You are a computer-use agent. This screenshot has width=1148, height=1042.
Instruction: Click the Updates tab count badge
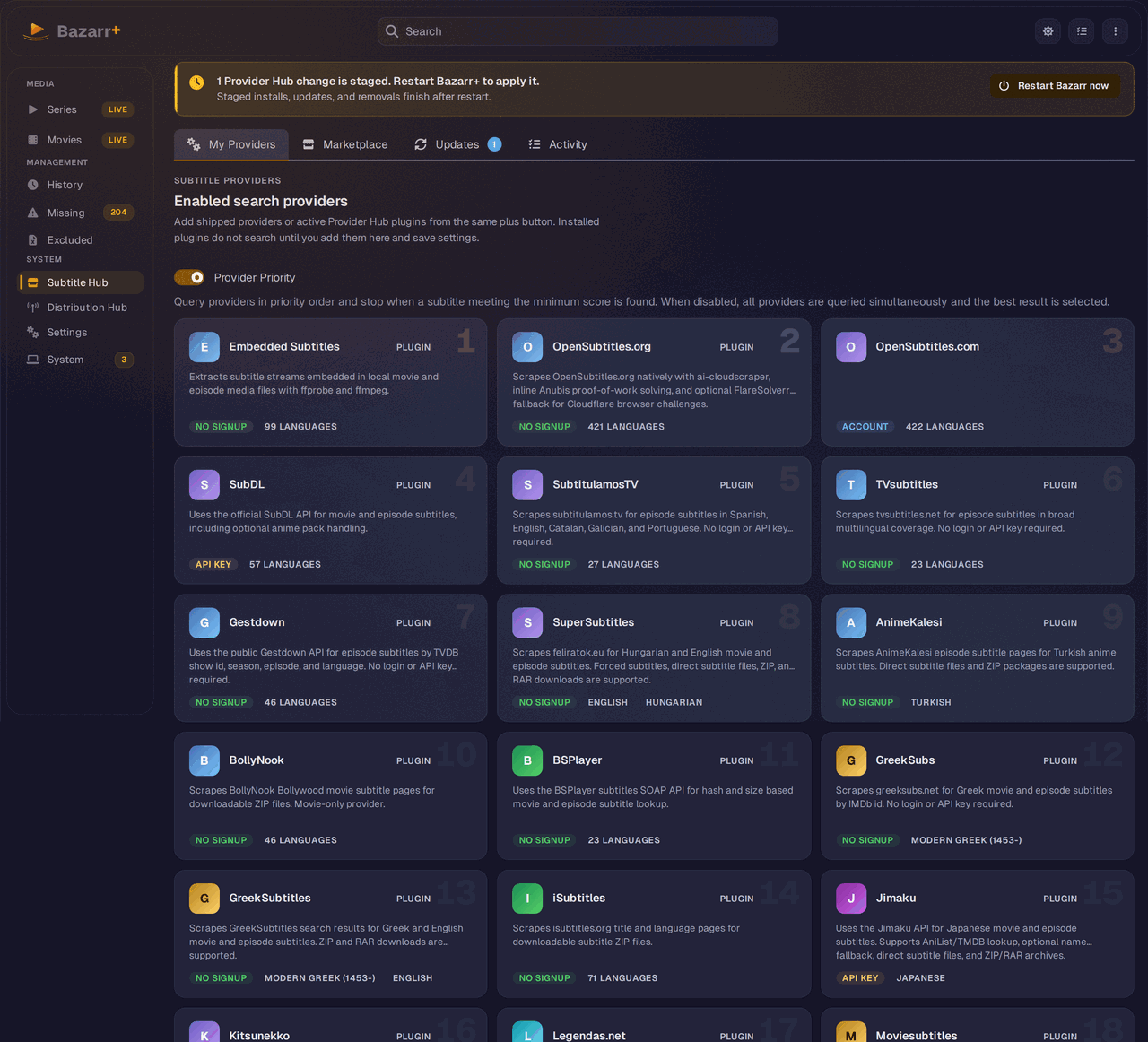coord(494,144)
